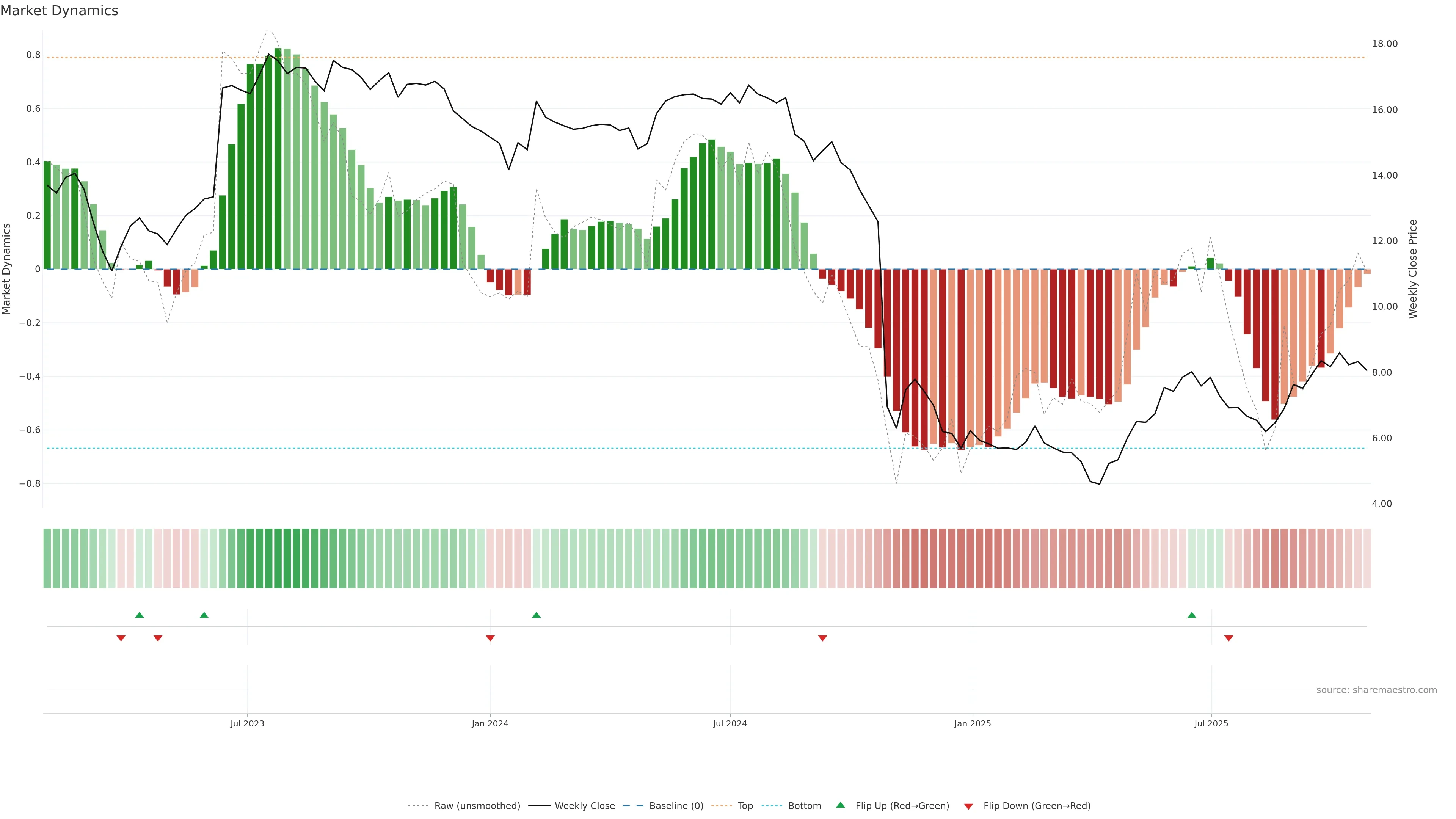
Task: Click the red flip-down marker near September 2024
Action: 822,638
